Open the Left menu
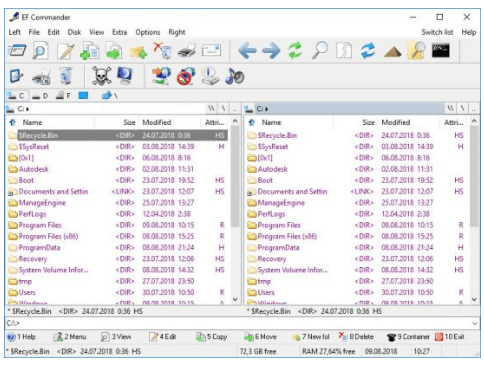This screenshot has height=366, width=484. pos(15,32)
